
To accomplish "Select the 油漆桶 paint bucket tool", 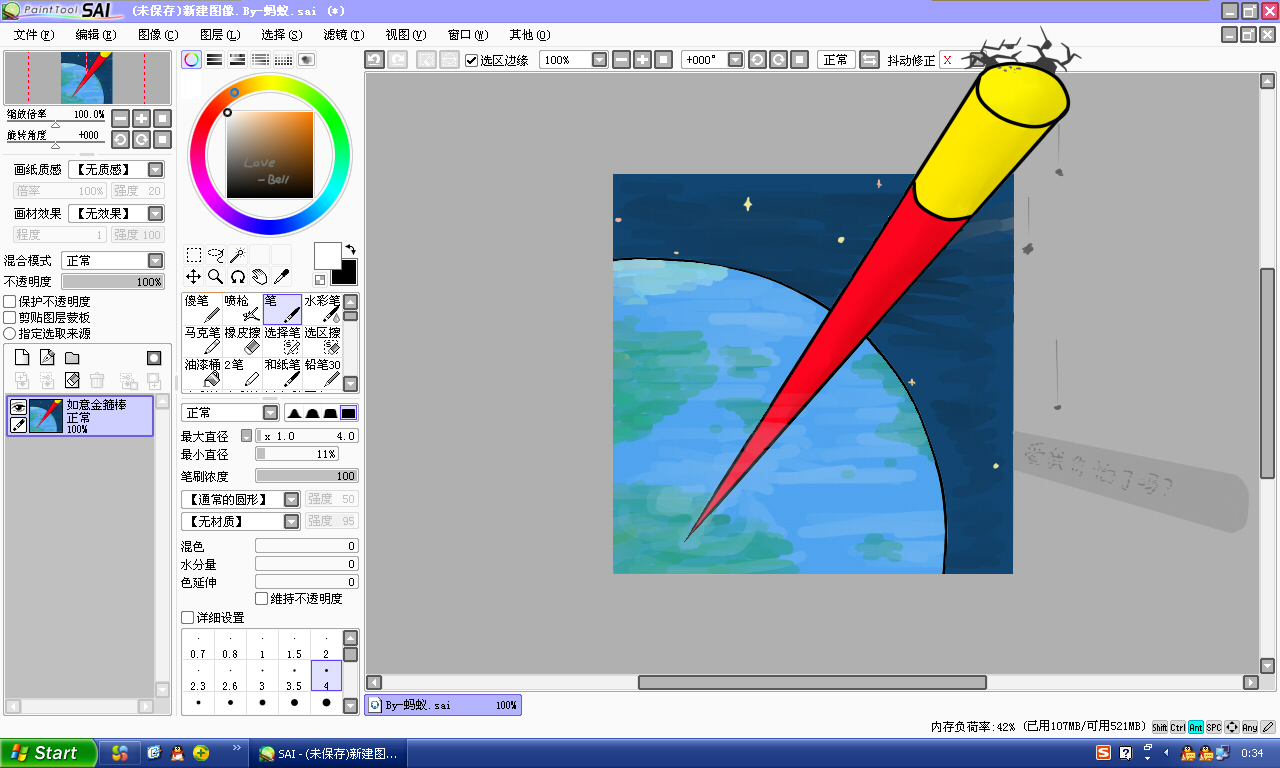I will [202, 373].
